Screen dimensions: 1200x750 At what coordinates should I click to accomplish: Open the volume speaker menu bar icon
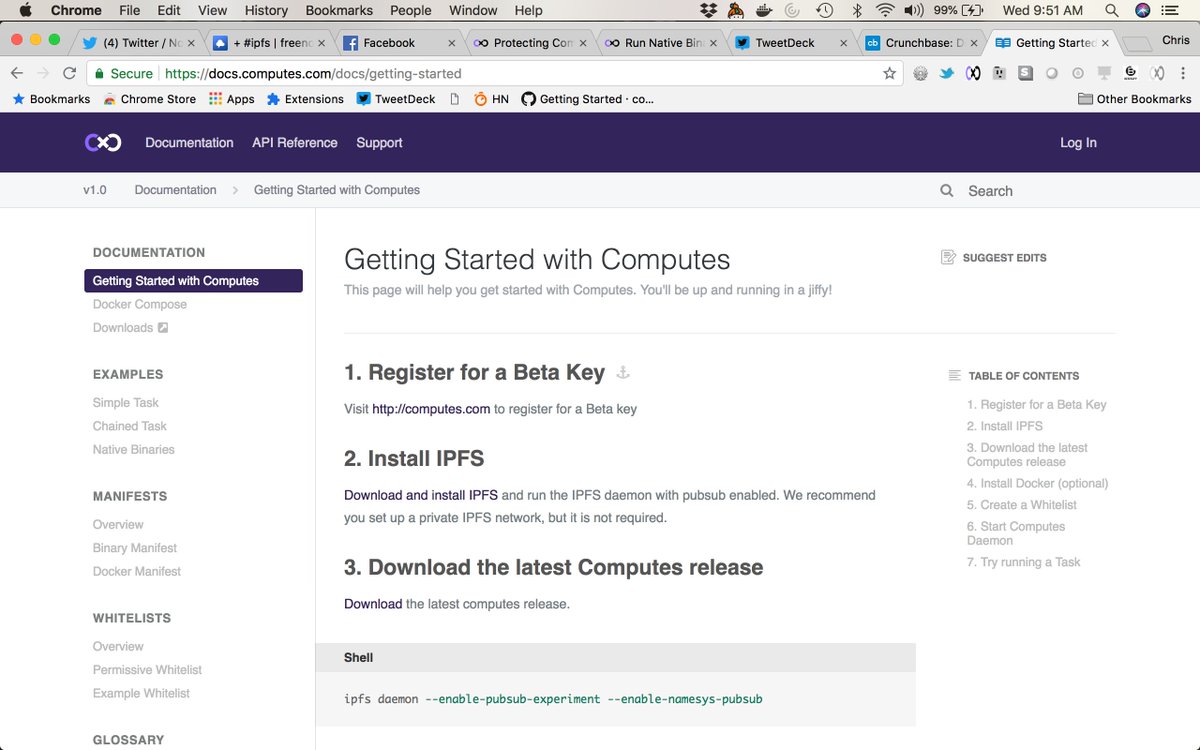tap(914, 11)
